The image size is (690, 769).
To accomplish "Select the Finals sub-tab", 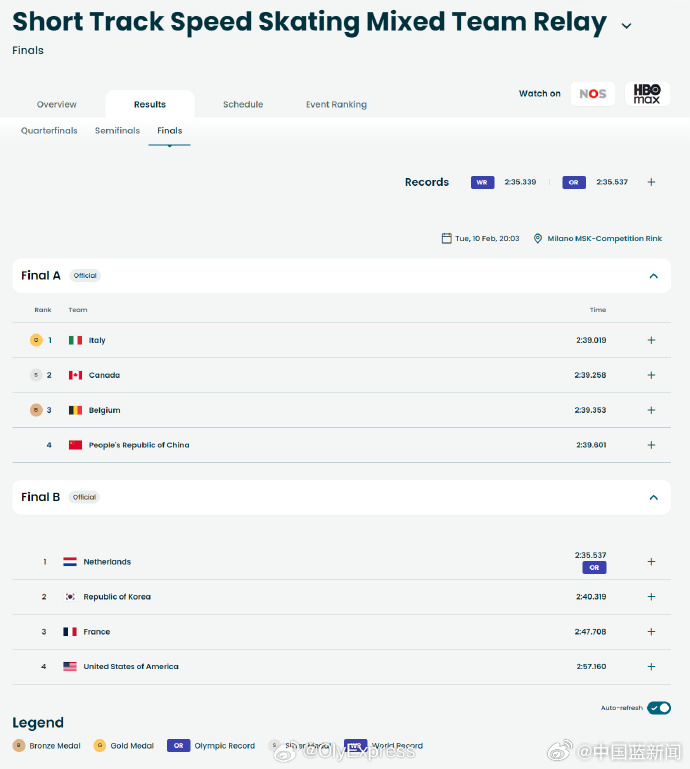I will pyautogui.click(x=169, y=130).
